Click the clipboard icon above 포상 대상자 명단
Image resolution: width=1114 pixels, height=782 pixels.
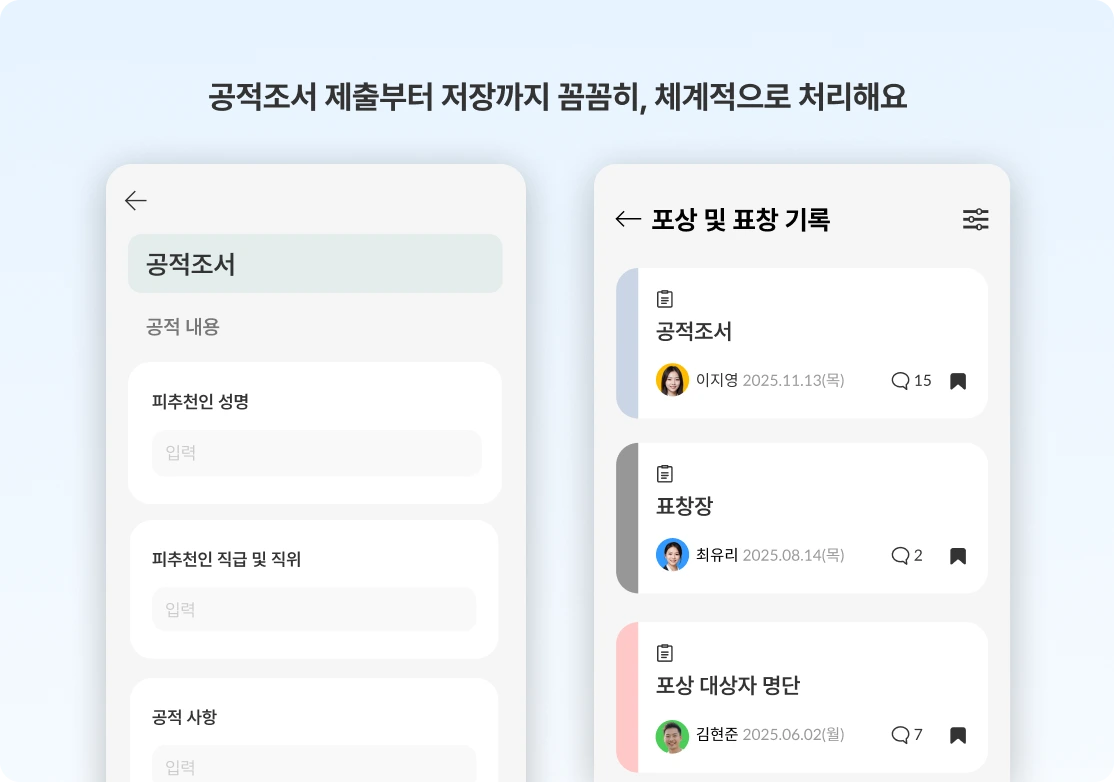[x=665, y=653]
